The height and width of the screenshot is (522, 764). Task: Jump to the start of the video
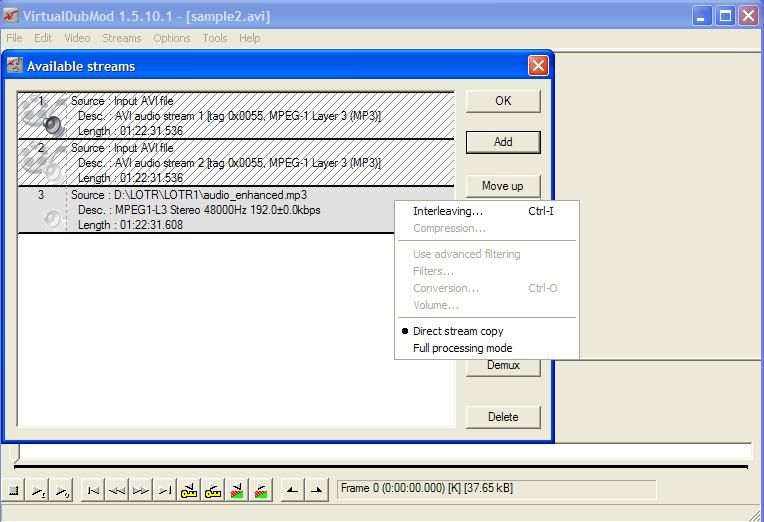[93, 490]
